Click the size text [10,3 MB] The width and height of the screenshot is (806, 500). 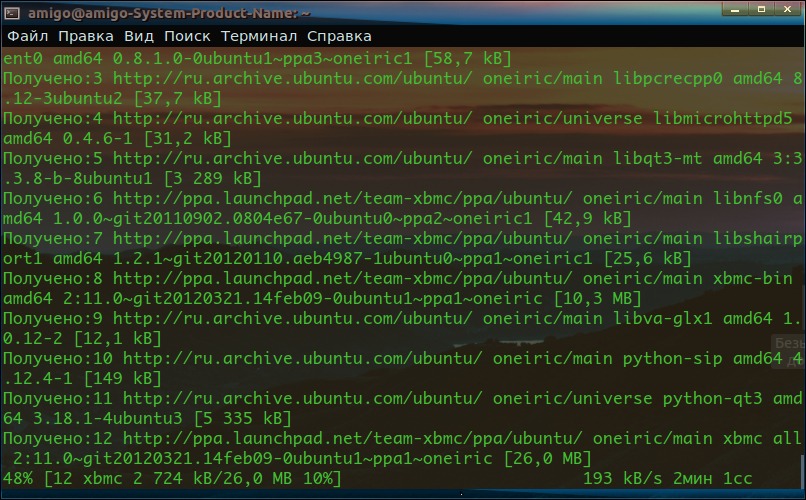point(597,299)
